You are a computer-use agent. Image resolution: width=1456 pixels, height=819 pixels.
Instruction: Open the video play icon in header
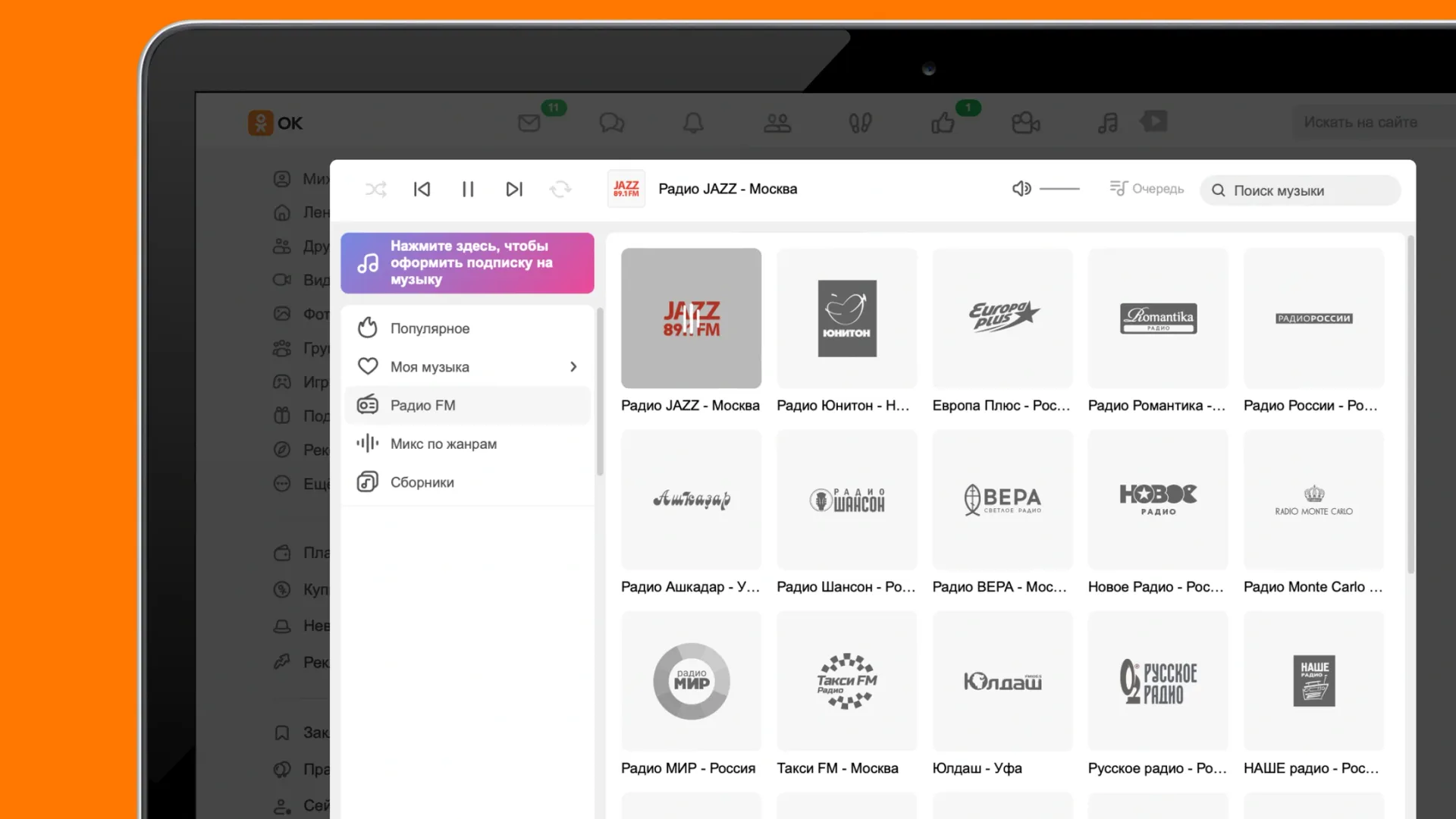pyautogui.click(x=1153, y=121)
